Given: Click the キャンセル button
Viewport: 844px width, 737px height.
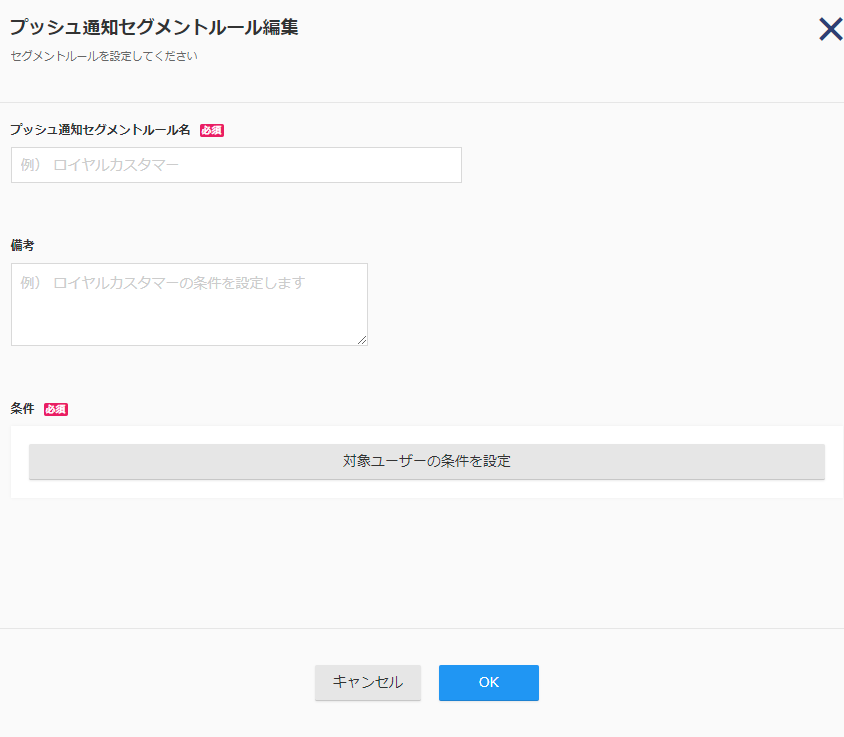Looking at the screenshot, I should click(x=368, y=683).
